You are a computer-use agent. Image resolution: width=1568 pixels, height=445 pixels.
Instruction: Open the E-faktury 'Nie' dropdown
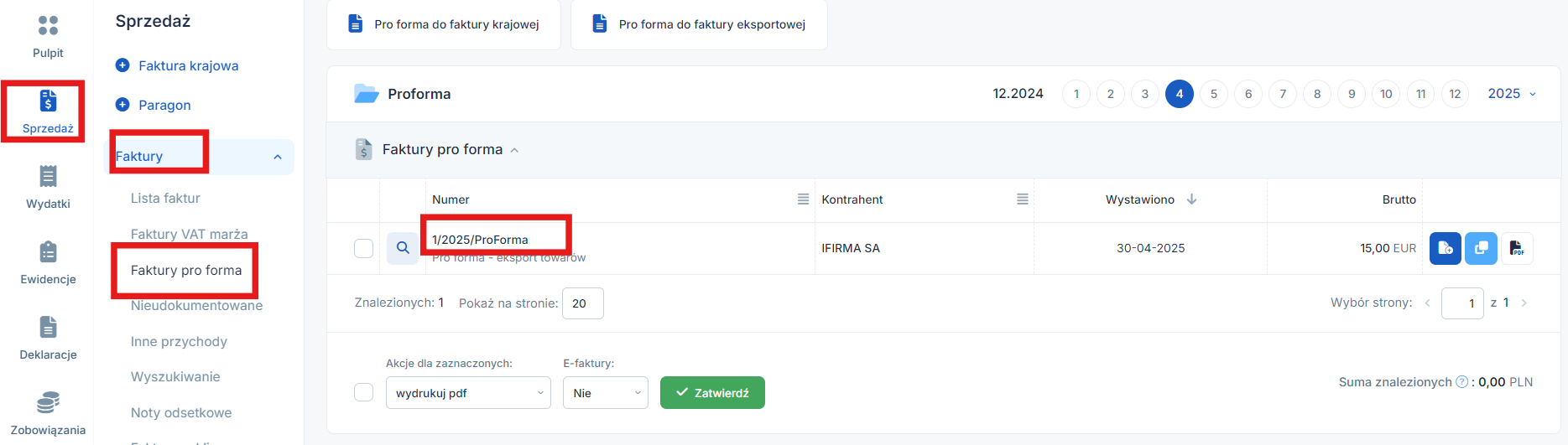pos(605,393)
